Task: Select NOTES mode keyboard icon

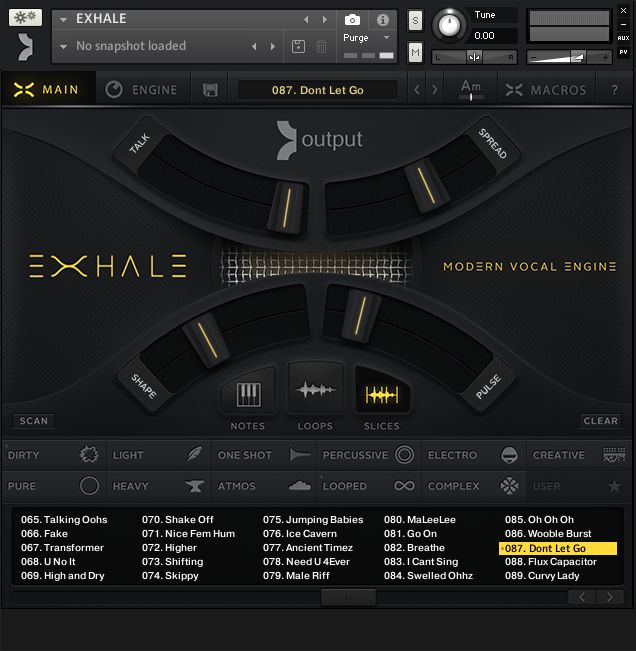Action: (248, 394)
